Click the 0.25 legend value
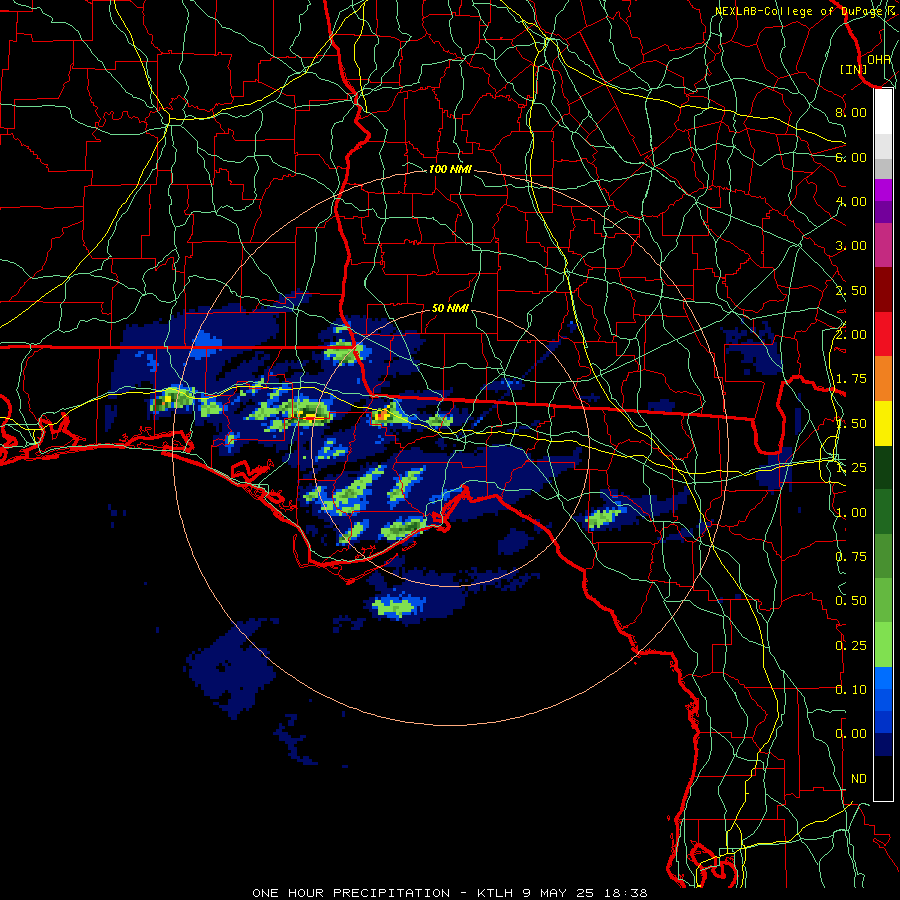The height and width of the screenshot is (900, 900). [x=851, y=646]
